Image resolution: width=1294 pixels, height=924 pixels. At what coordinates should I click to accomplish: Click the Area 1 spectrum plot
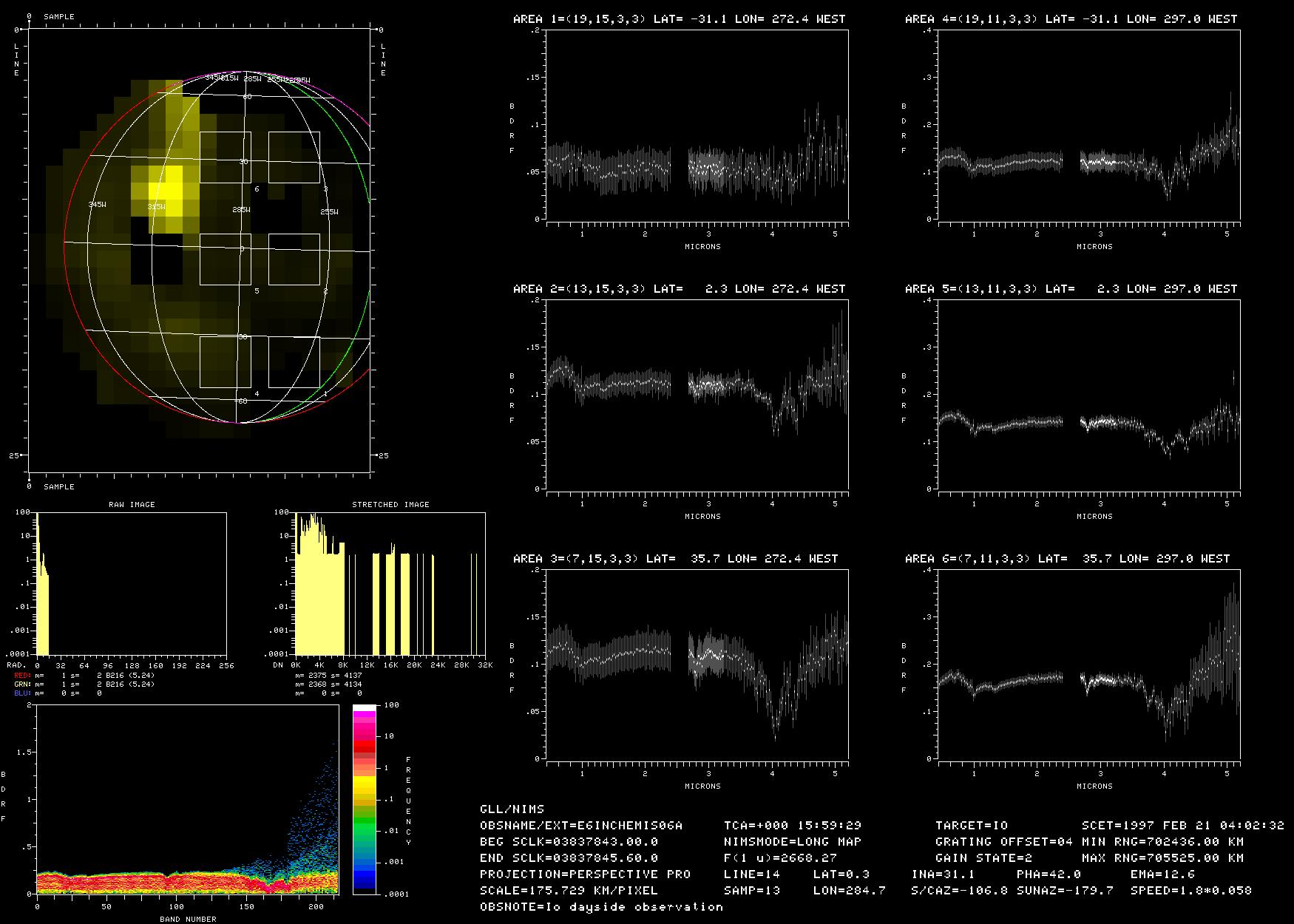click(697, 126)
